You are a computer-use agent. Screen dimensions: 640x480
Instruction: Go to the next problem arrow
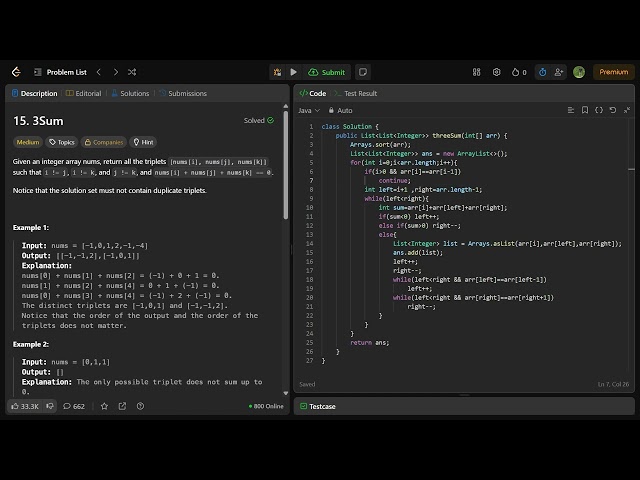[116, 72]
